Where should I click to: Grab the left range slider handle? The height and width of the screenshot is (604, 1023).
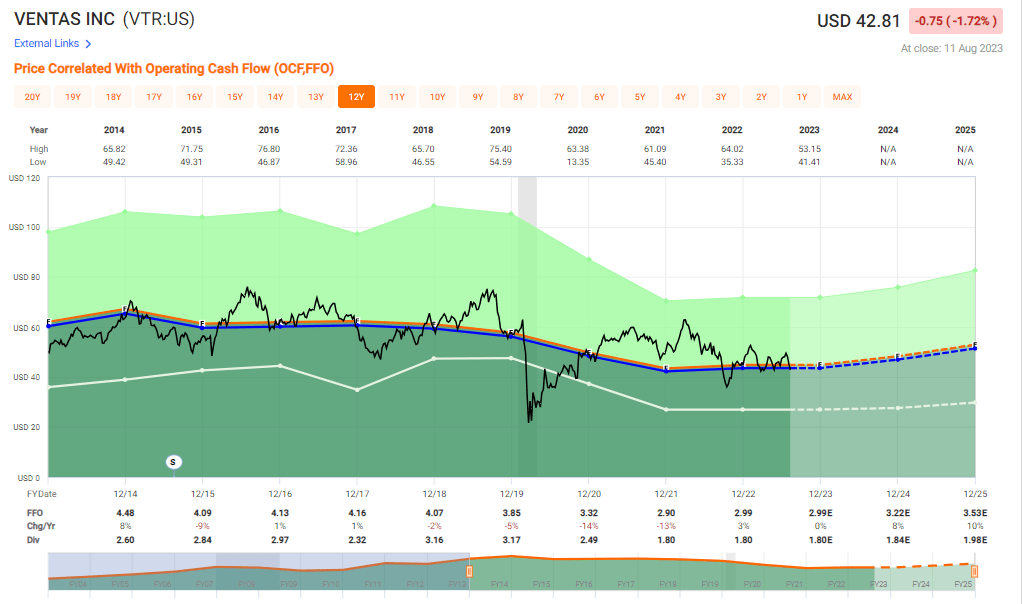coord(469,571)
